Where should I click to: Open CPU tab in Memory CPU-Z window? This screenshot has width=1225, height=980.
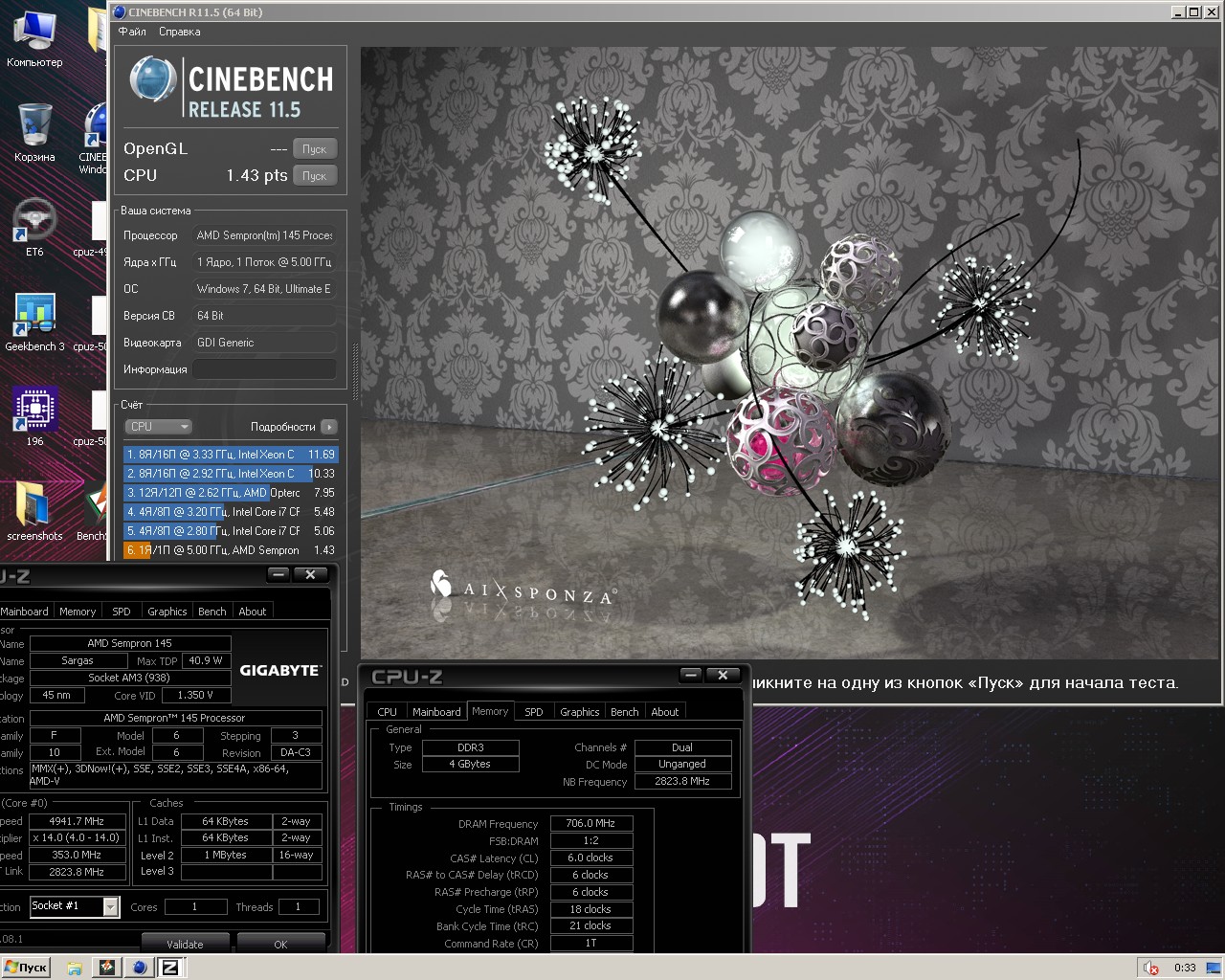click(x=387, y=712)
